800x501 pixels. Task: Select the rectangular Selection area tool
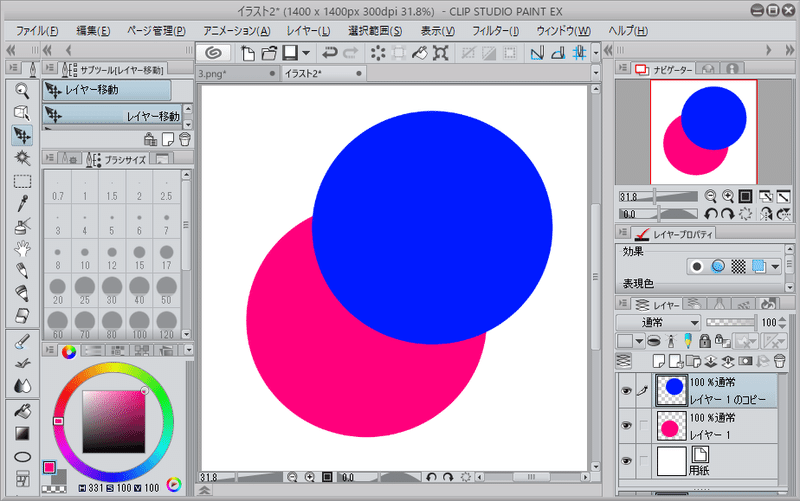tap(22, 181)
